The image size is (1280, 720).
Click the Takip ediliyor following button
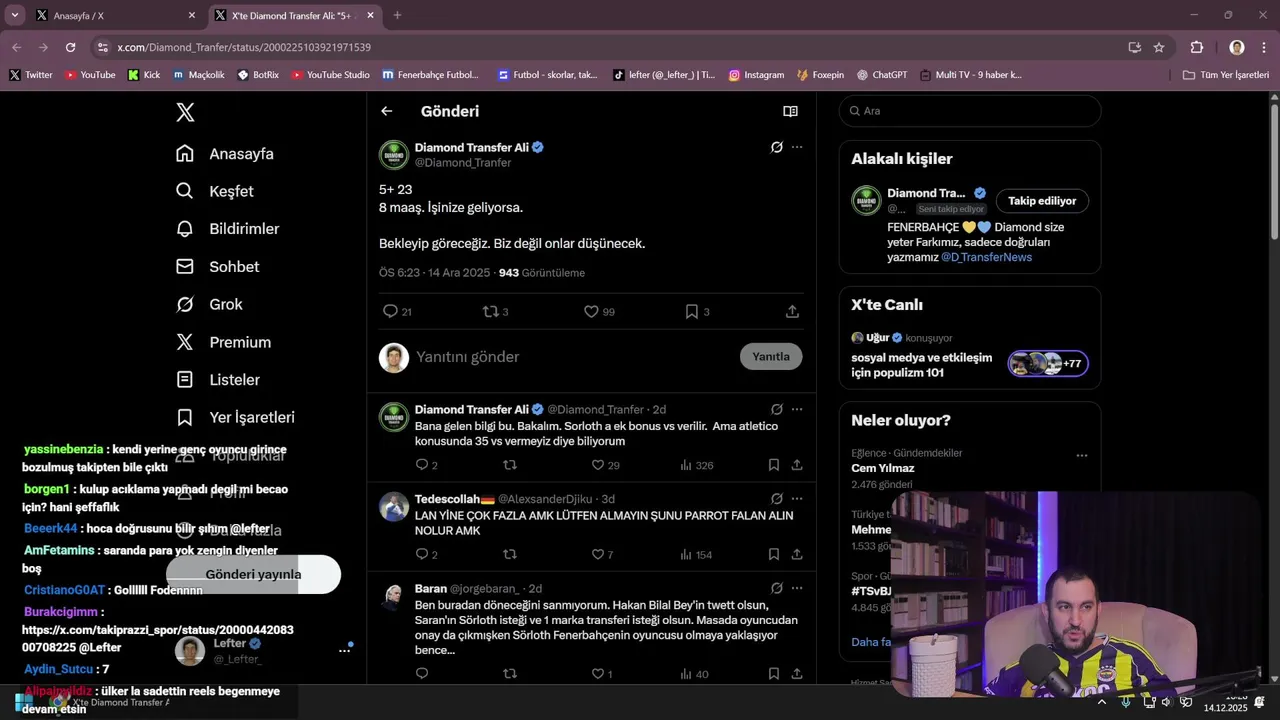point(1042,201)
